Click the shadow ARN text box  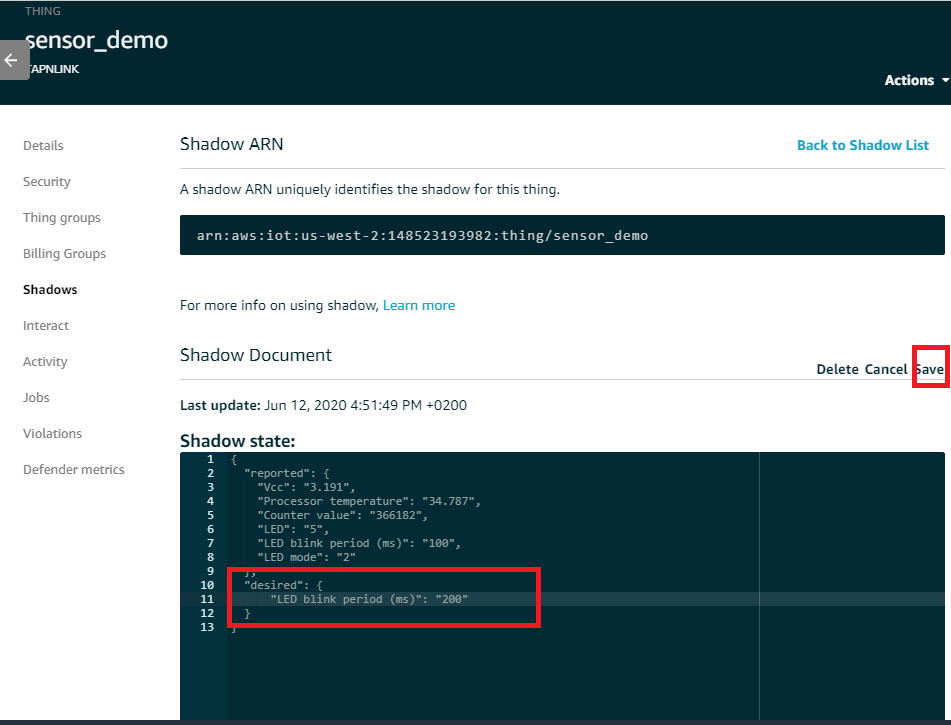[x=562, y=235]
